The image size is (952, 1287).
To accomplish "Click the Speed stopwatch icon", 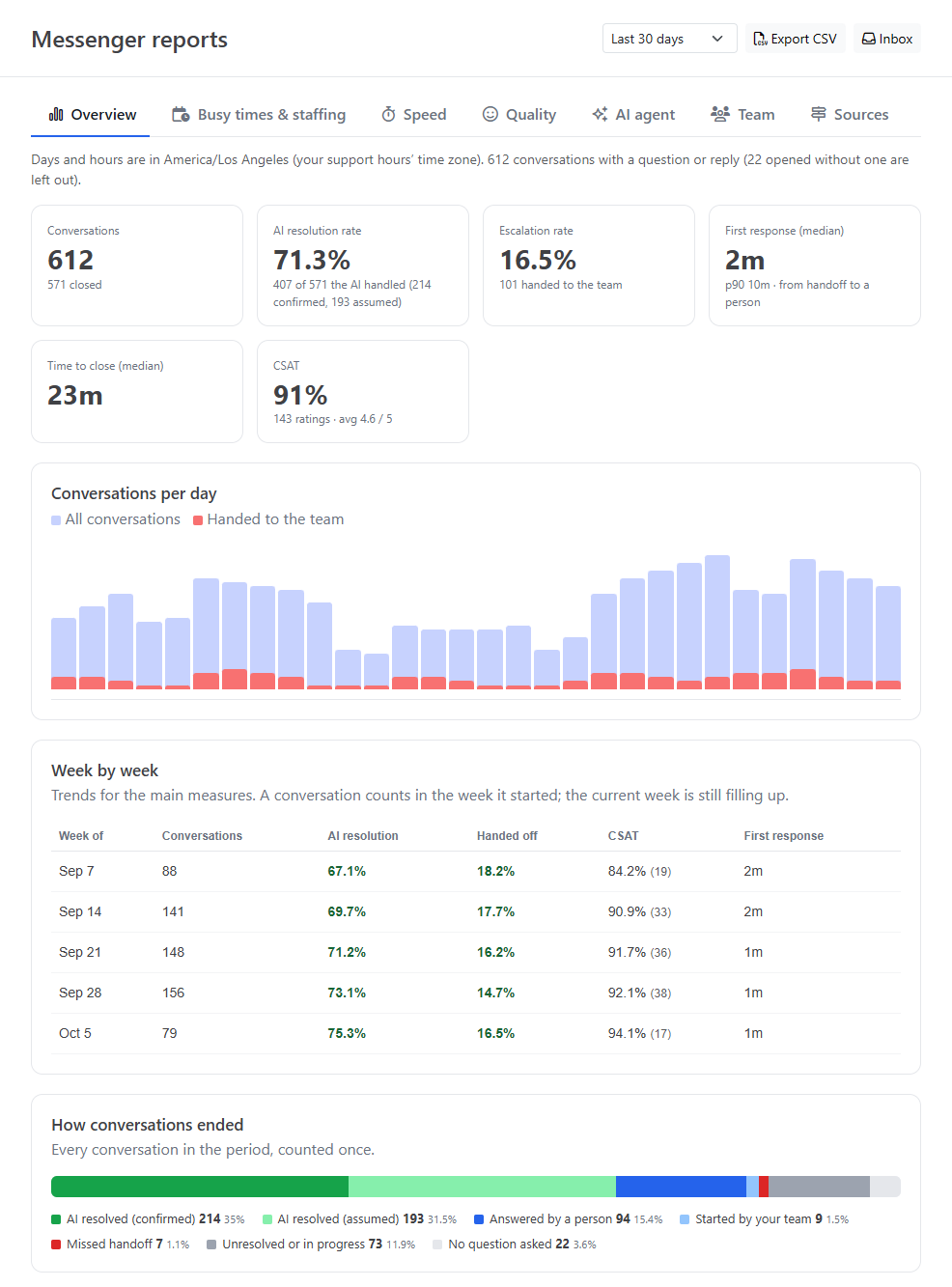I will pyautogui.click(x=388, y=114).
